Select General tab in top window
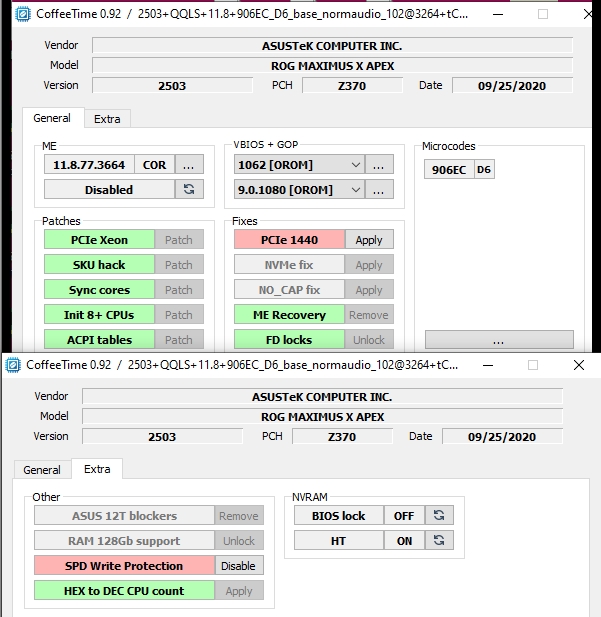The height and width of the screenshot is (617, 601). [x=52, y=118]
